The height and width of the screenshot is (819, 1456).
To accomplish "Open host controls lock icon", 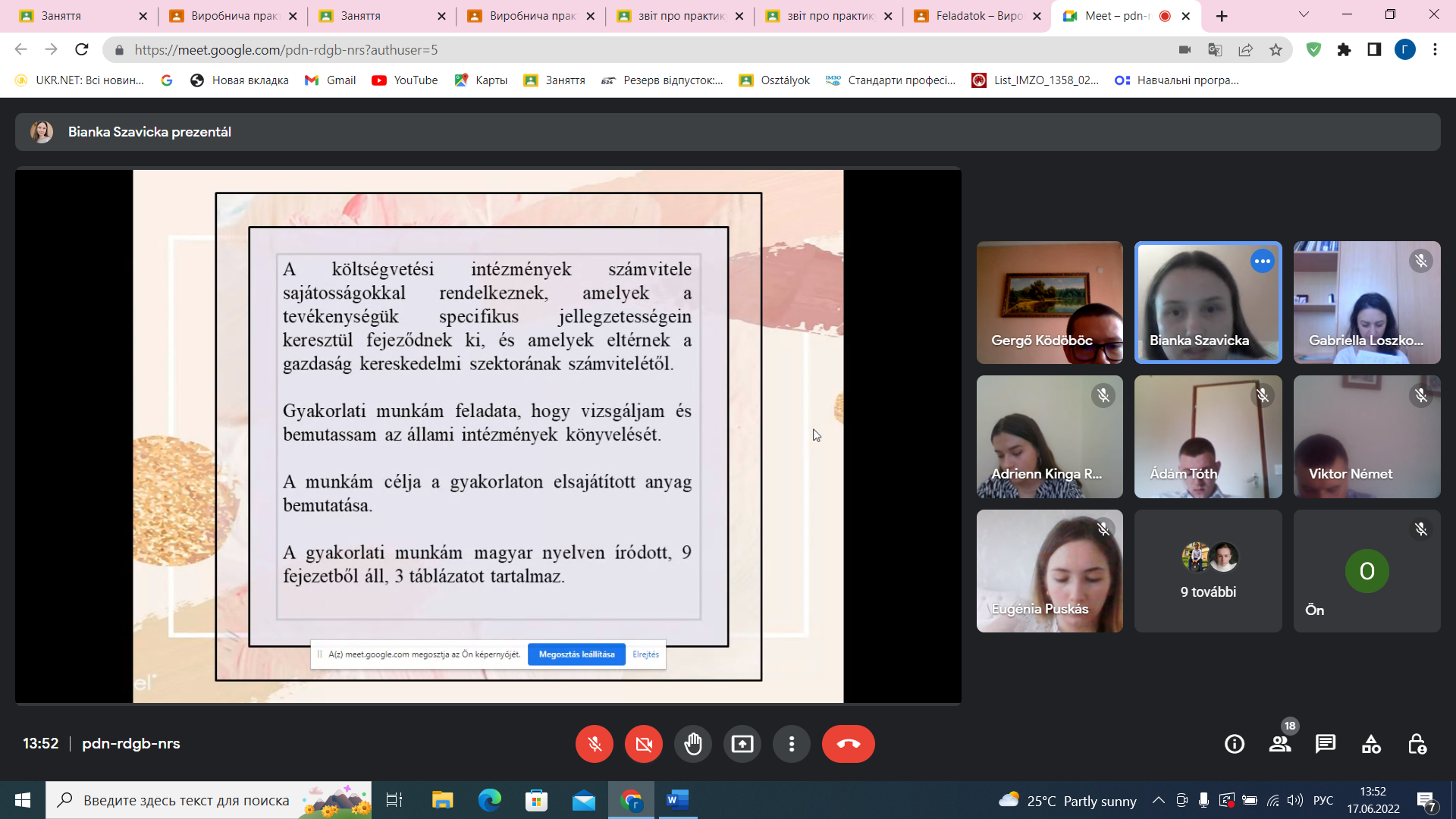I will 1417,744.
